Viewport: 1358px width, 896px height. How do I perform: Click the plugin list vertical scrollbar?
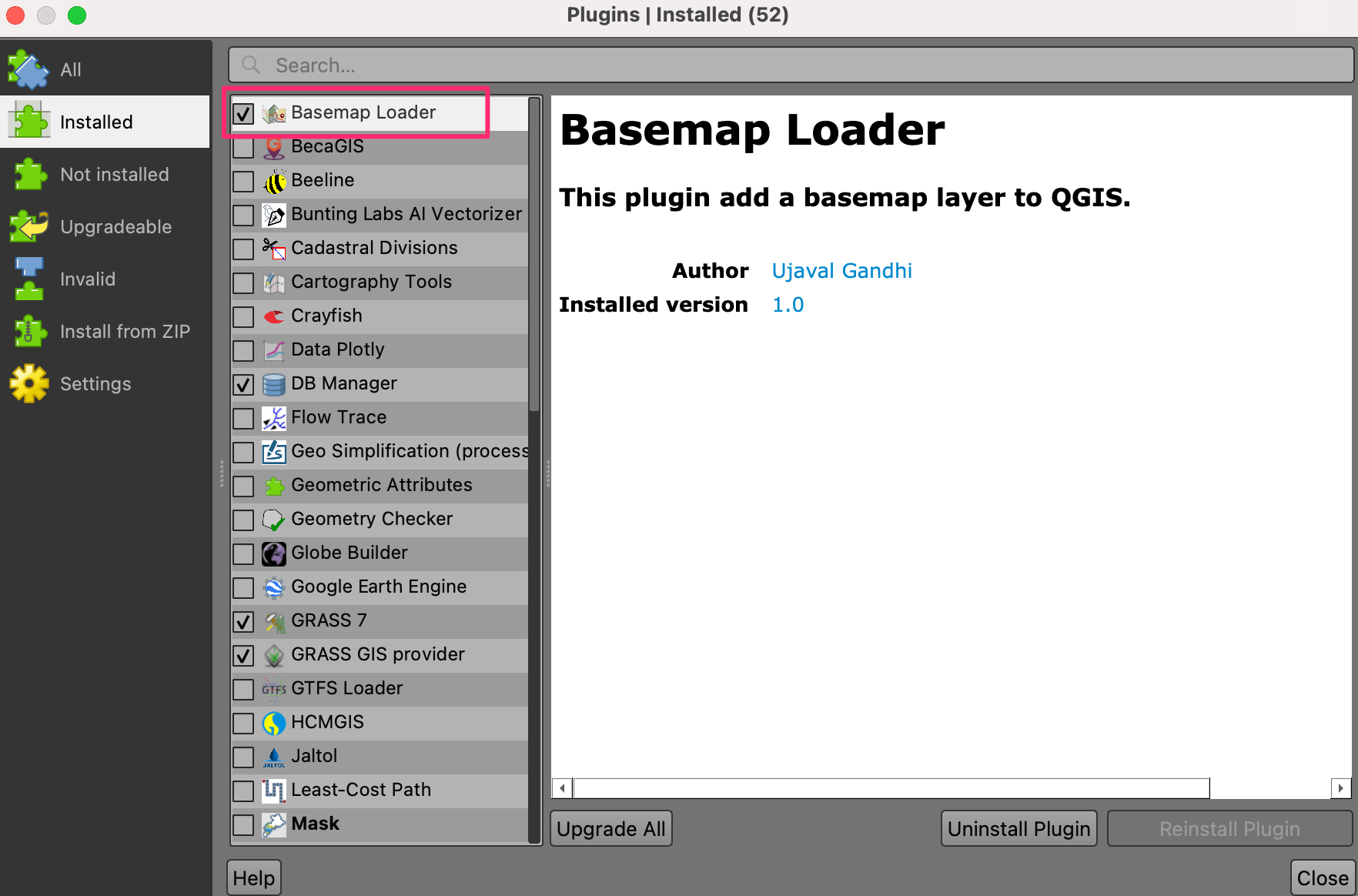click(534, 255)
